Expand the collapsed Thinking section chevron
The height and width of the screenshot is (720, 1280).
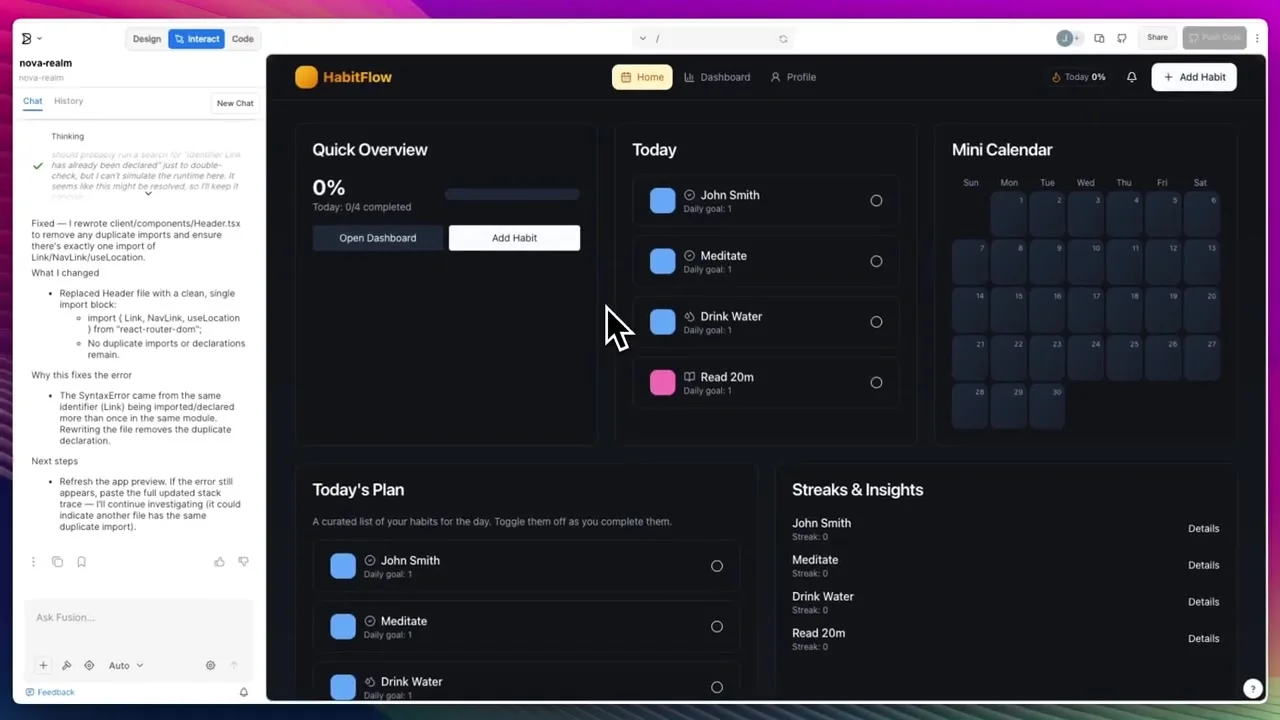pos(148,193)
